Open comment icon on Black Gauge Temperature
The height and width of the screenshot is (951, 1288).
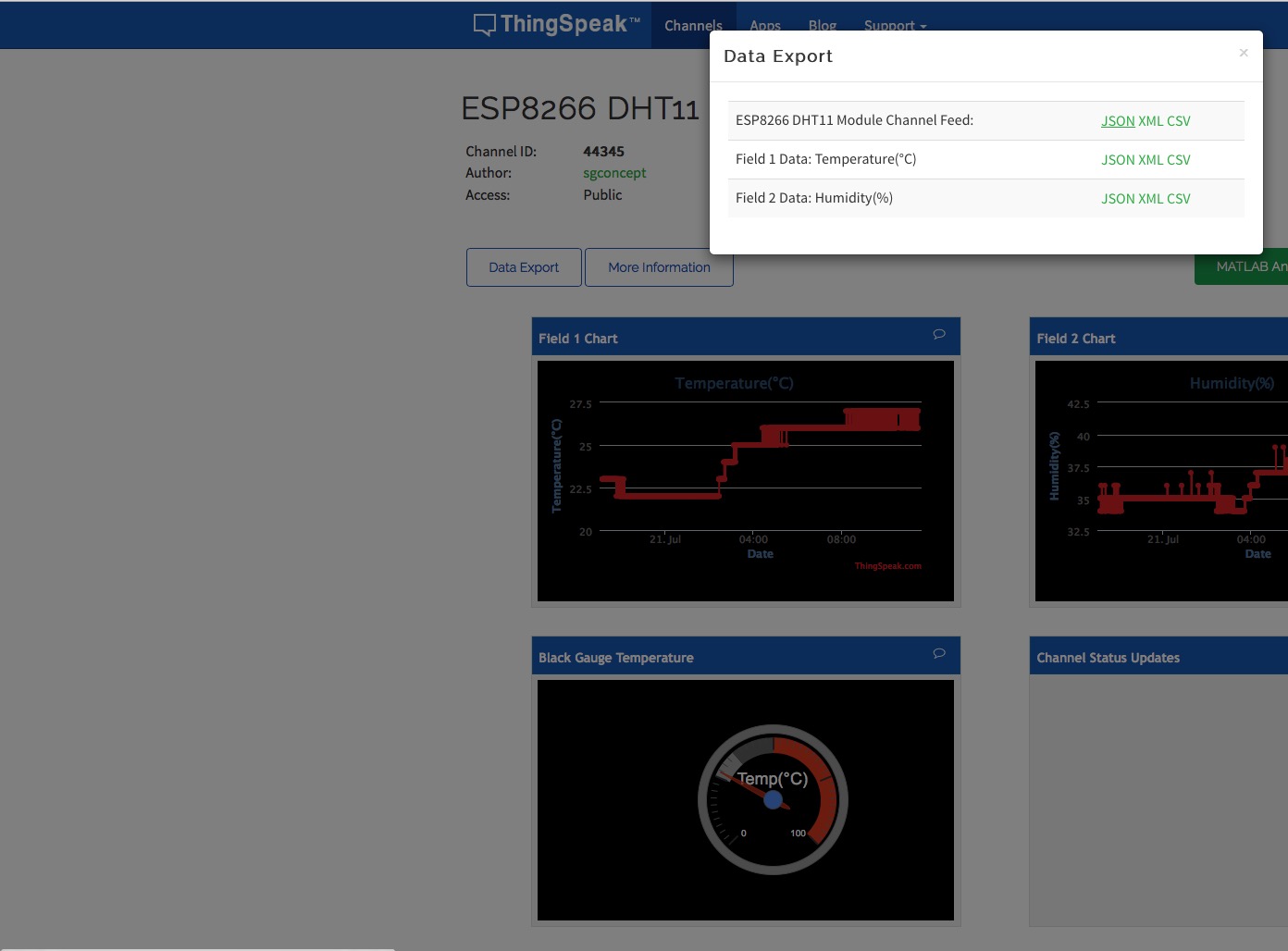939,653
